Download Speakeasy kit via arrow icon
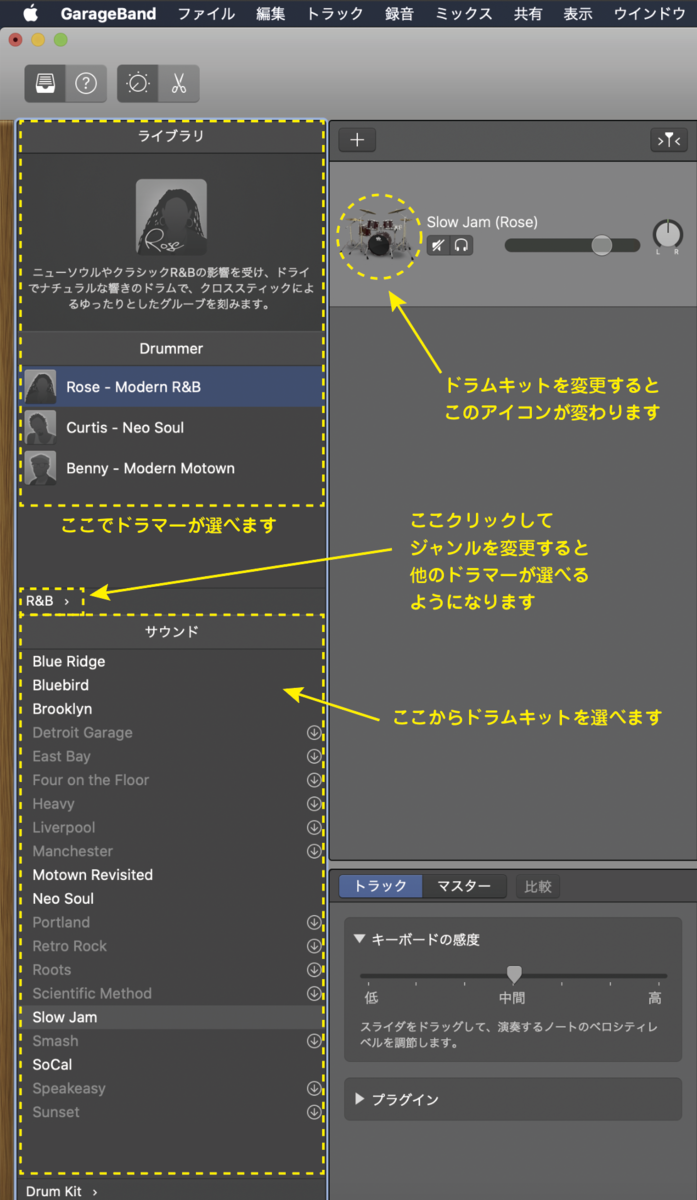 pos(314,1088)
